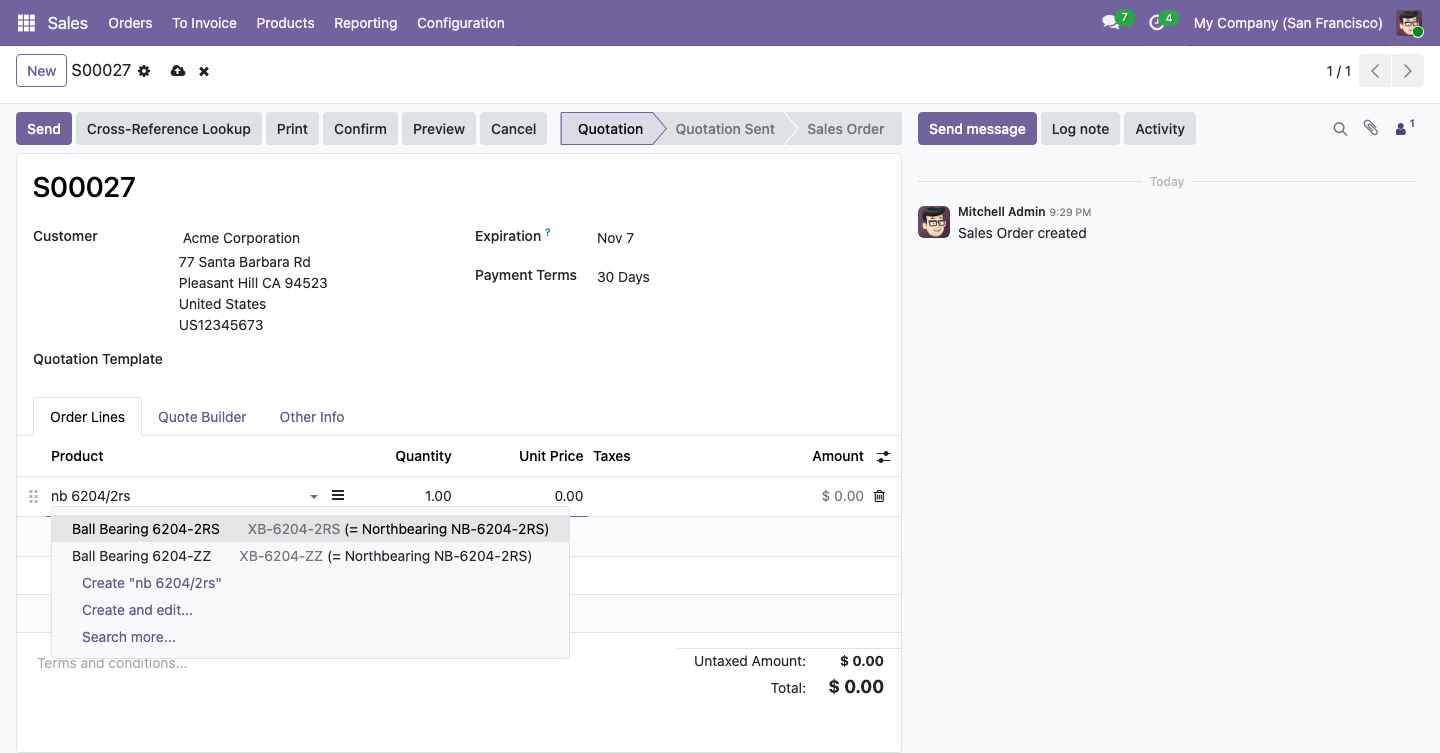The image size is (1440, 753).
Task: Click Terms and conditions text area
Action: pyautogui.click(x=350, y=663)
